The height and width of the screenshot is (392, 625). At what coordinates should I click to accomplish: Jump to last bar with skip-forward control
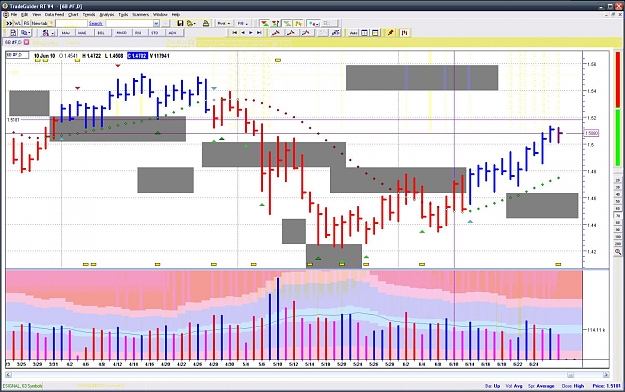259,33
